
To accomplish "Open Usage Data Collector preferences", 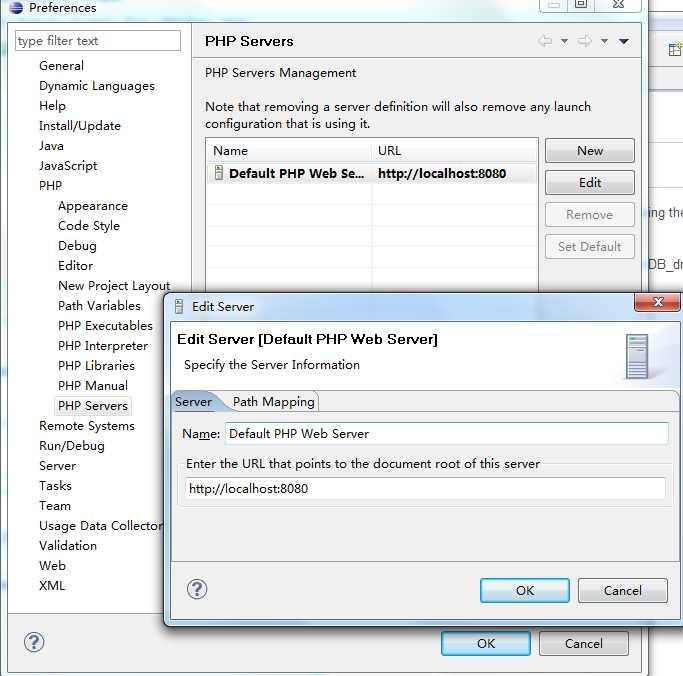I will pyautogui.click(x=101, y=526).
